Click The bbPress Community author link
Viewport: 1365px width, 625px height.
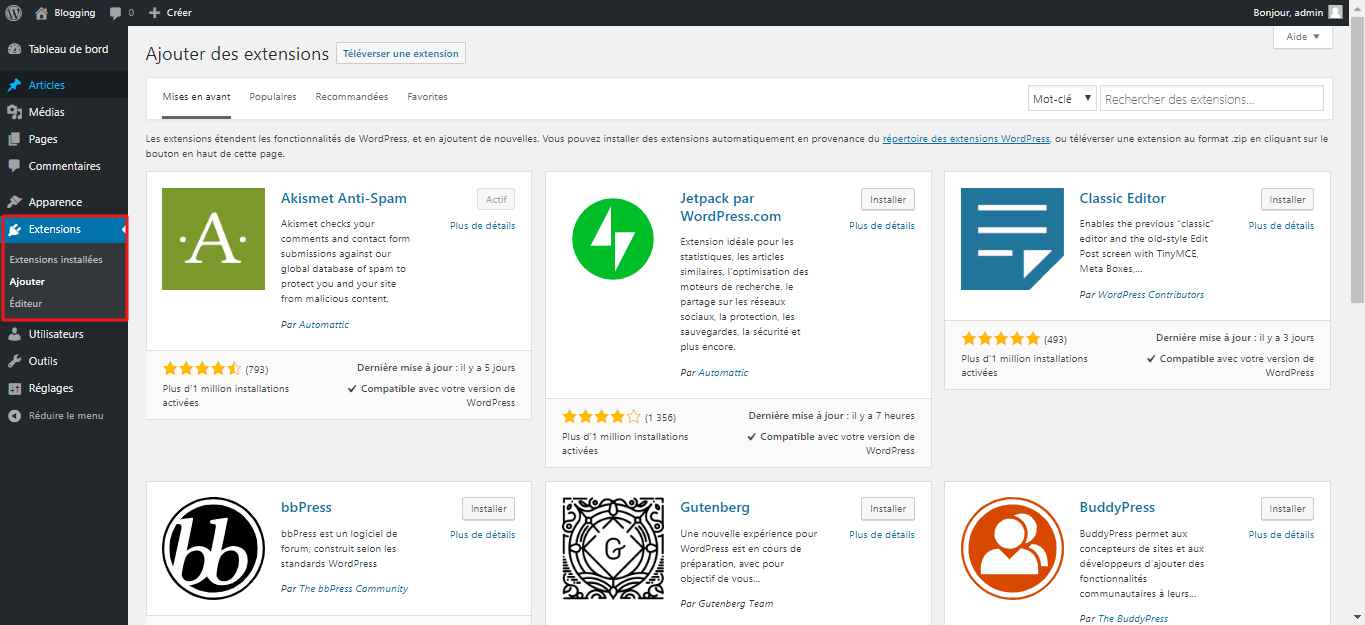click(x=354, y=589)
